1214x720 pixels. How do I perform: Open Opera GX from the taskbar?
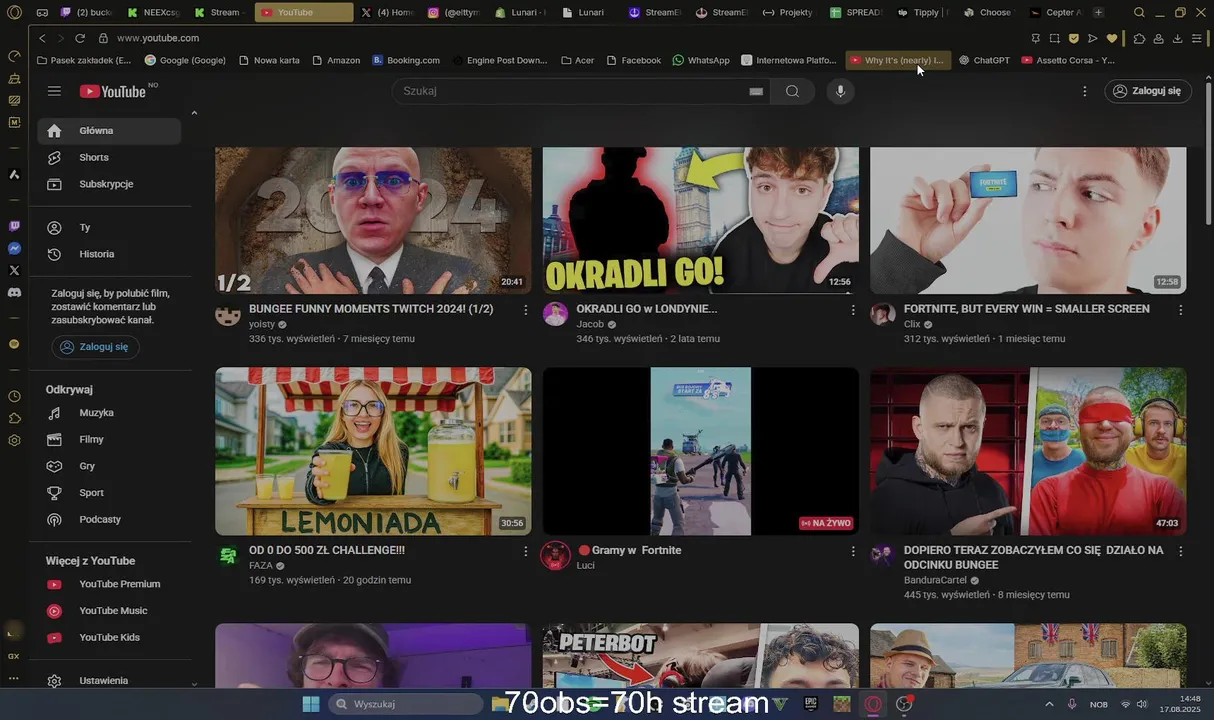(873, 704)
